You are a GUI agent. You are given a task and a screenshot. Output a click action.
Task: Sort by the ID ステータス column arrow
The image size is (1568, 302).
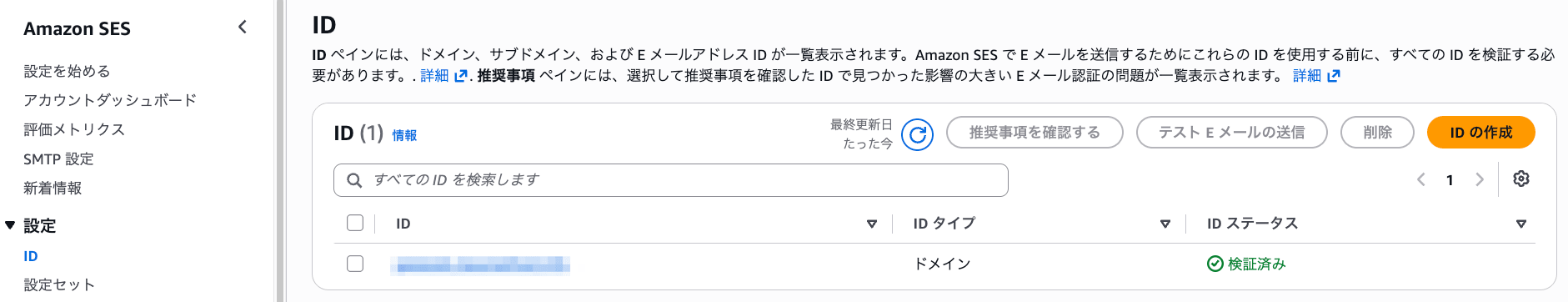pos(1521,224)
